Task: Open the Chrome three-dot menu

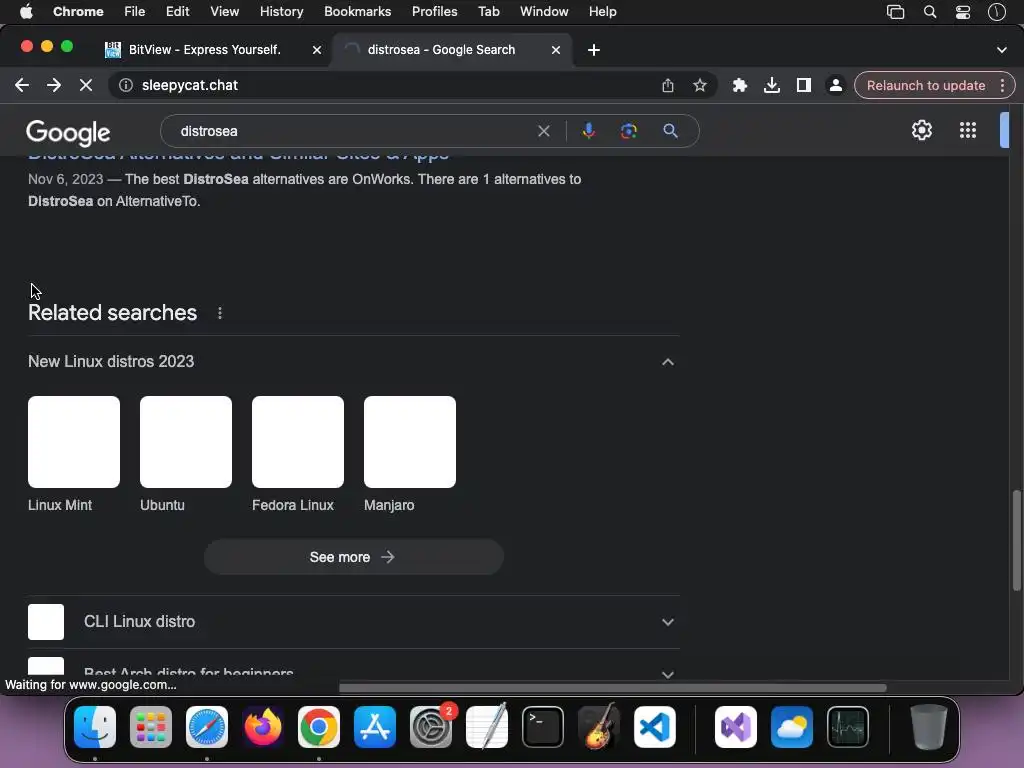Action: click(1002, 86)
